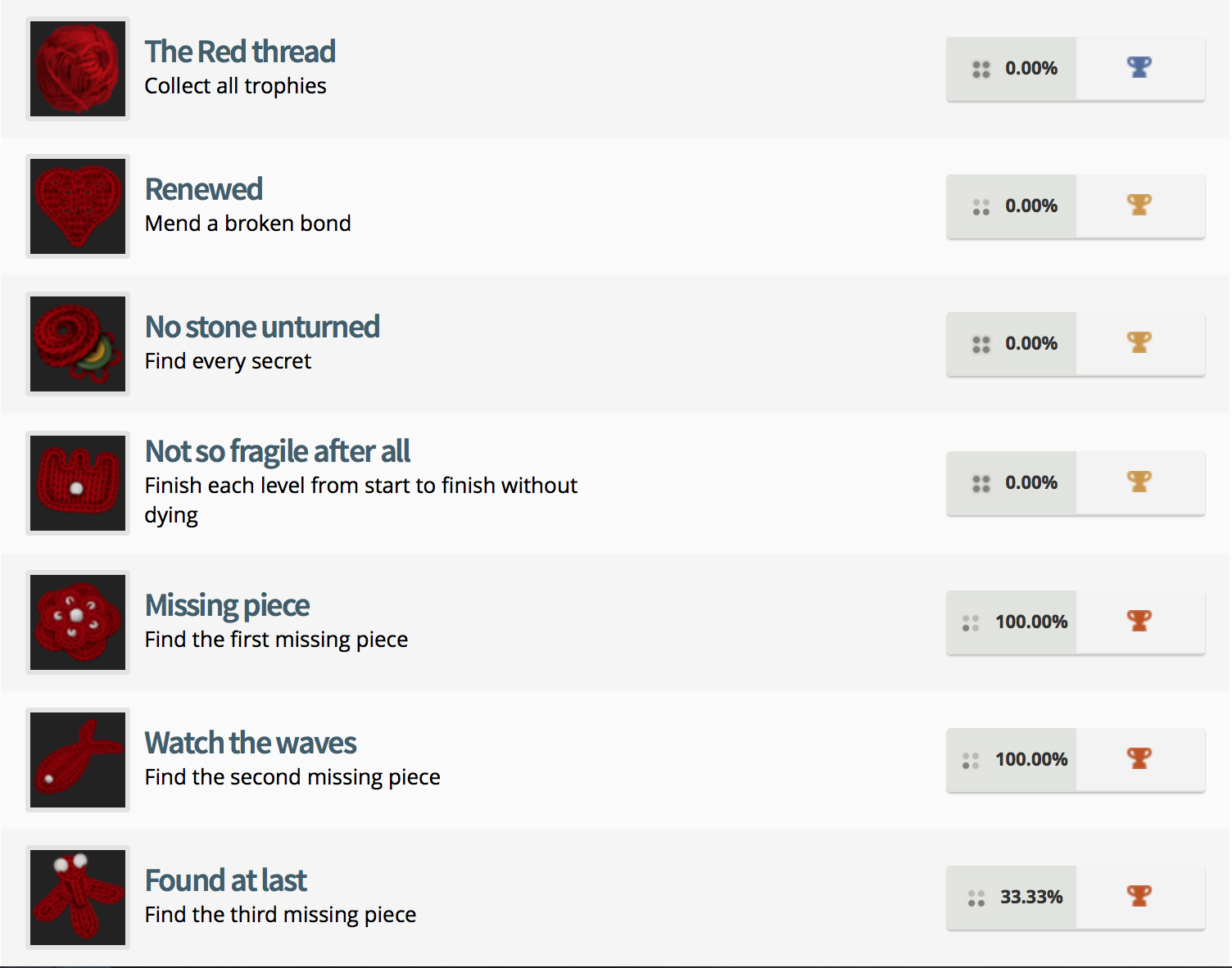The height and width of the screenshot is (968, 1232).
Task: Click bronze trophy icon for Watch the waves
Action: [1139, 758]
